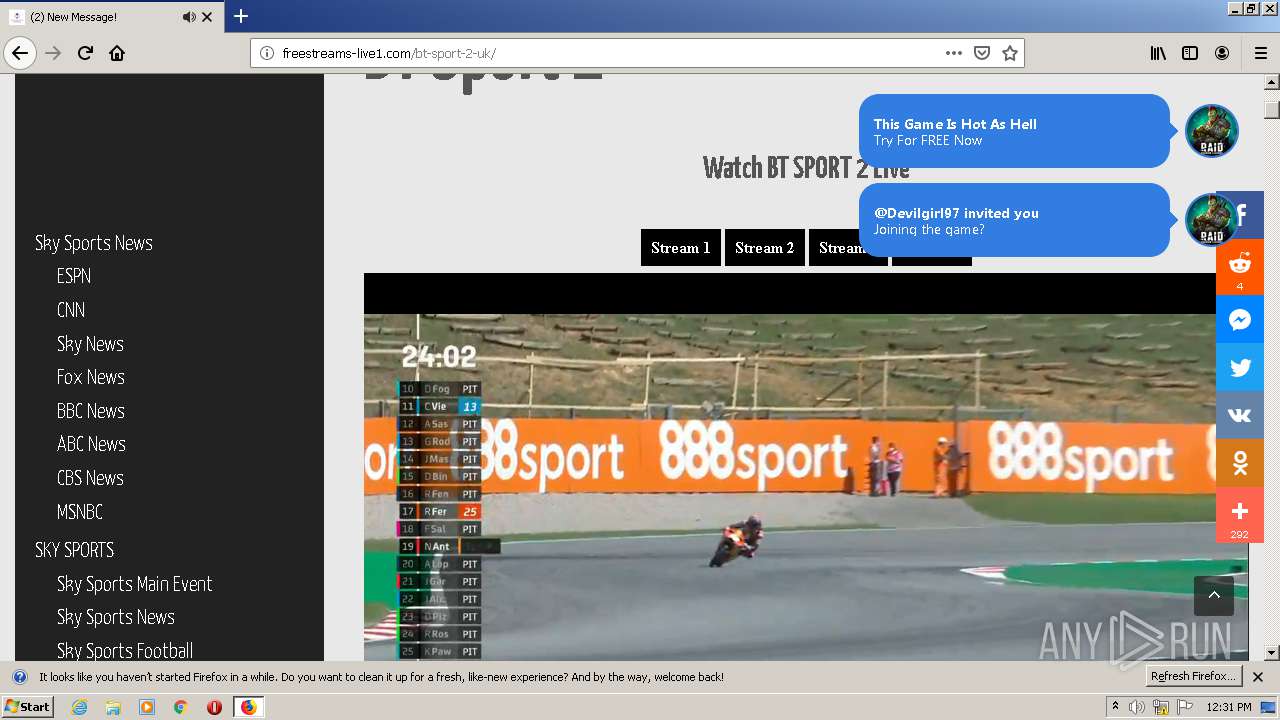The image size is (1280, 720).
Task: Bookmark this page with star icon
Action: point(1010,53)
